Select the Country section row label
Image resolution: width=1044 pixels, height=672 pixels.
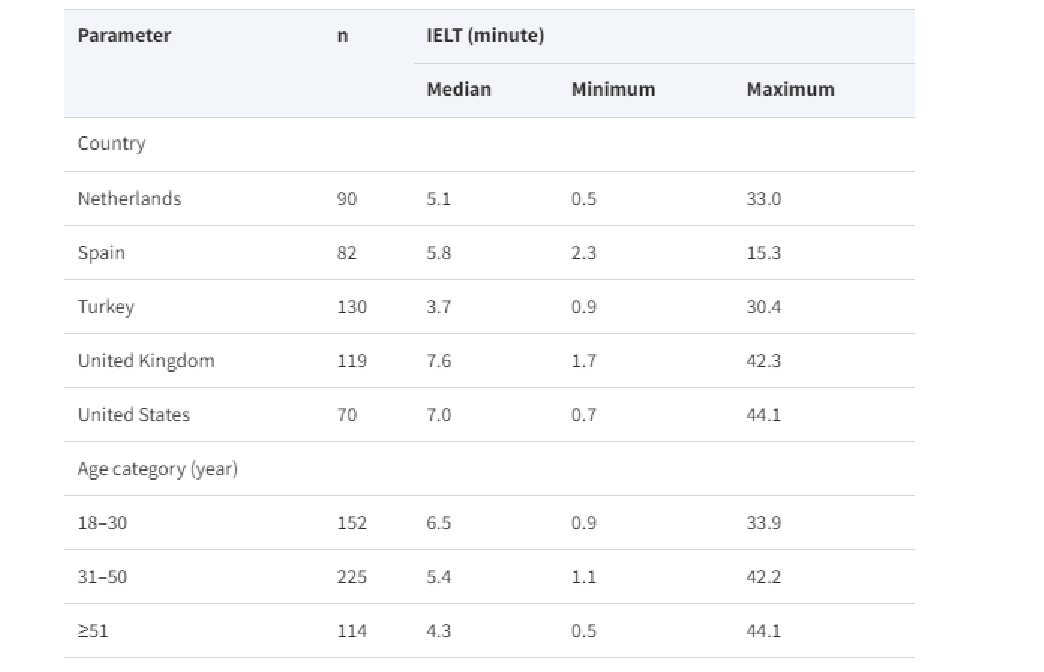pos(111,144)
